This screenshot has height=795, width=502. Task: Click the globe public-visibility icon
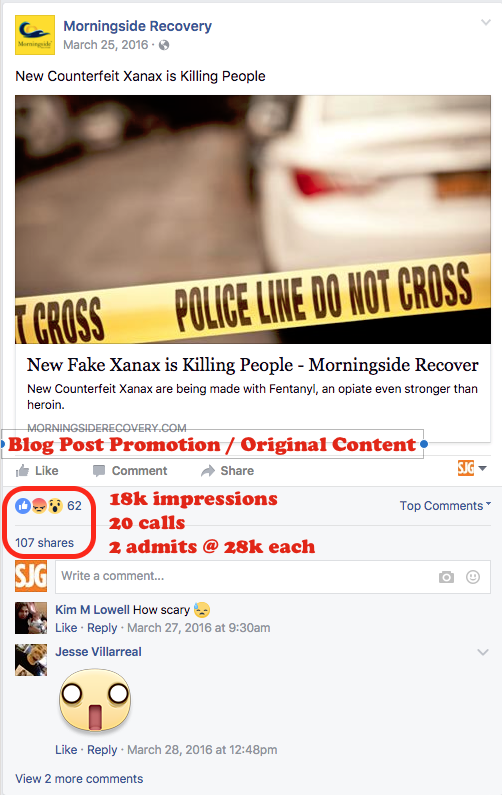coord(164,45)
